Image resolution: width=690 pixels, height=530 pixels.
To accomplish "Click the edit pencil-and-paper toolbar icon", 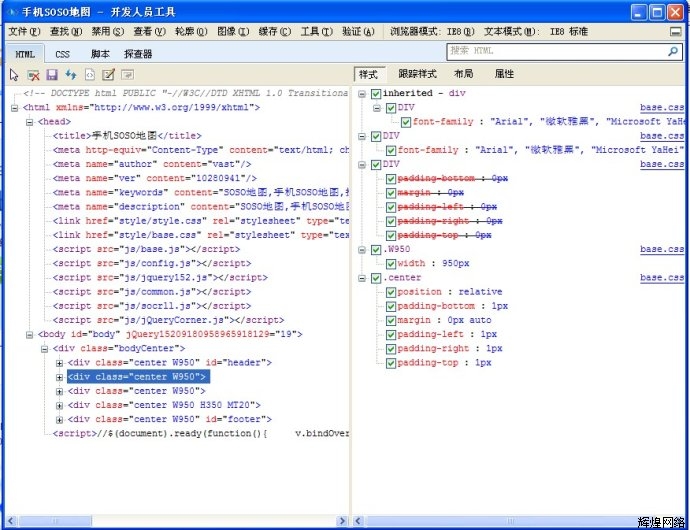I will (x=108, y=75).
